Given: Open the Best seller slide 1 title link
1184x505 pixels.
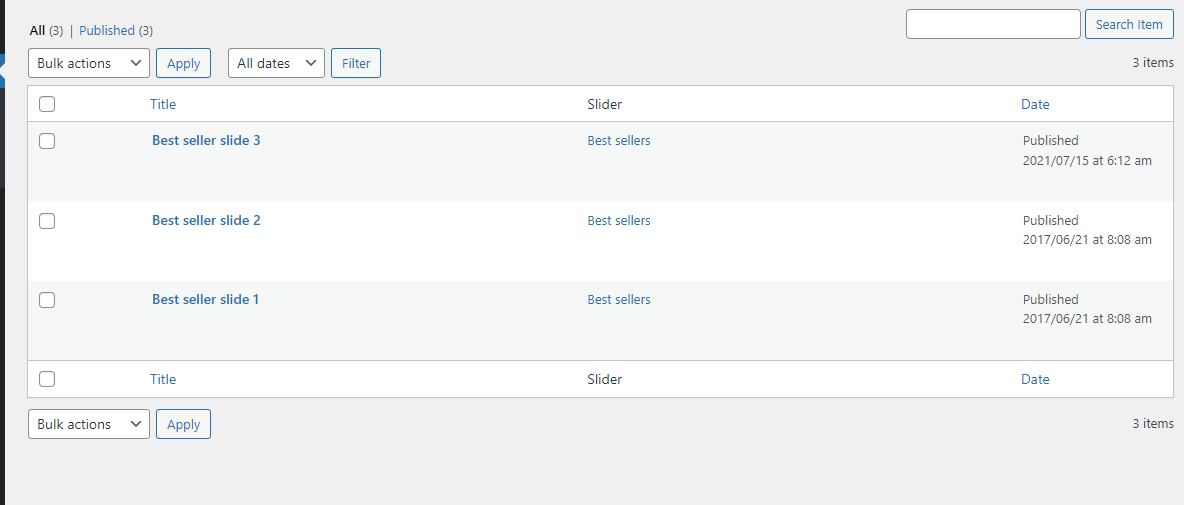Looking at the screenshot, I should click(x=205, y=300).
